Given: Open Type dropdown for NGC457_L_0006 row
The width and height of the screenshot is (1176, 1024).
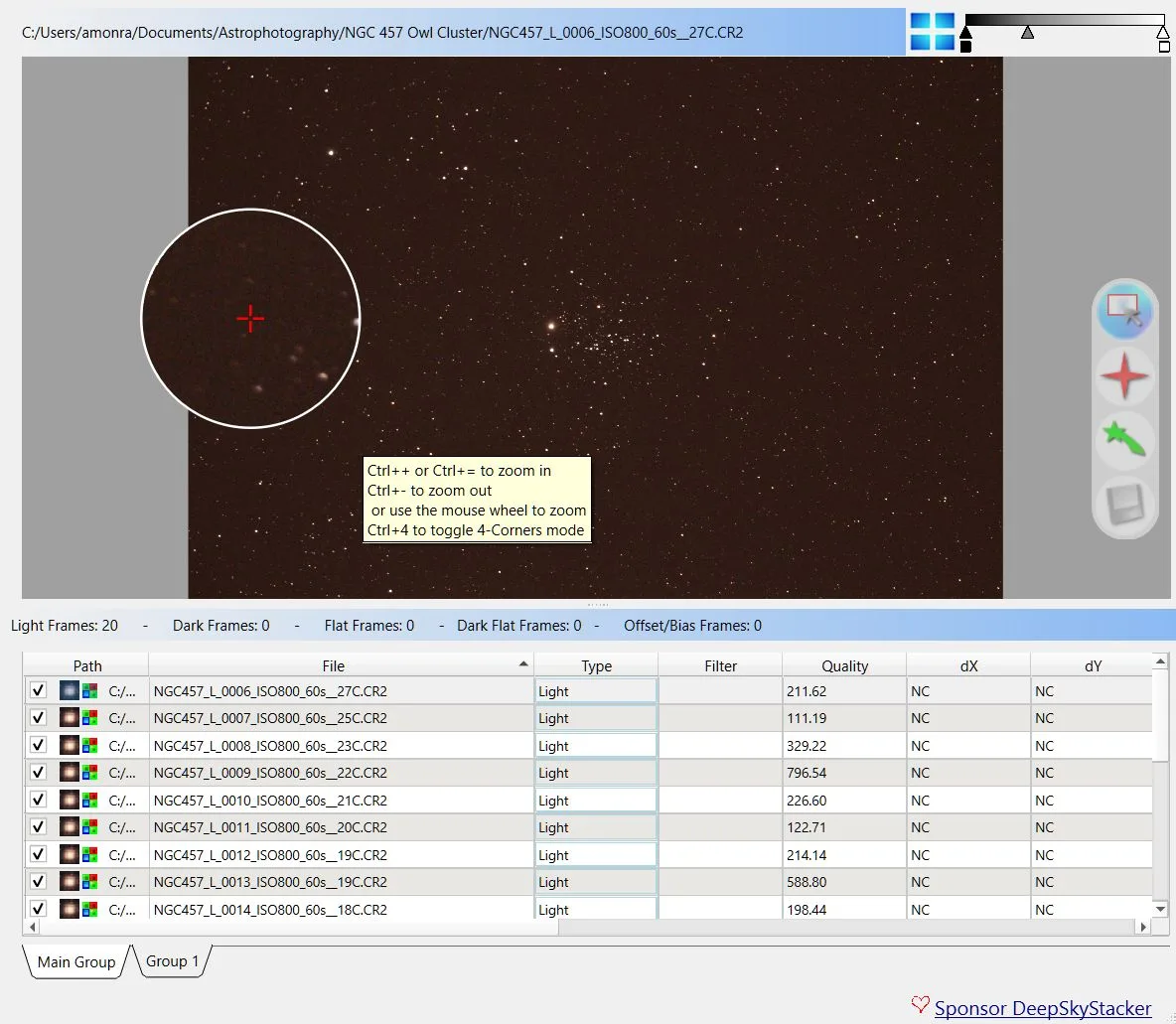Looking at the screenshot, I should click(x=596, y=691).
